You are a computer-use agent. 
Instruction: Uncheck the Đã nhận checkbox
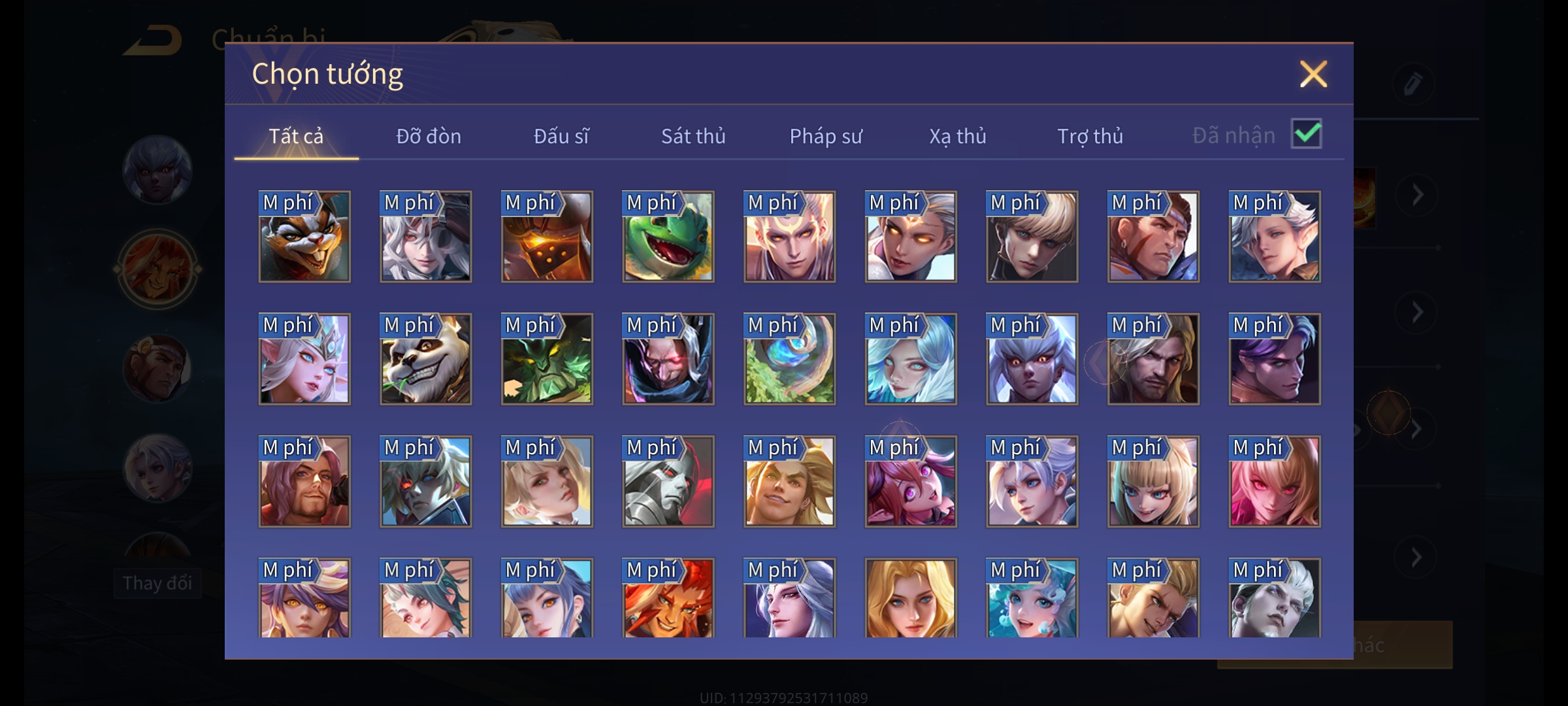pos(1307,134)
